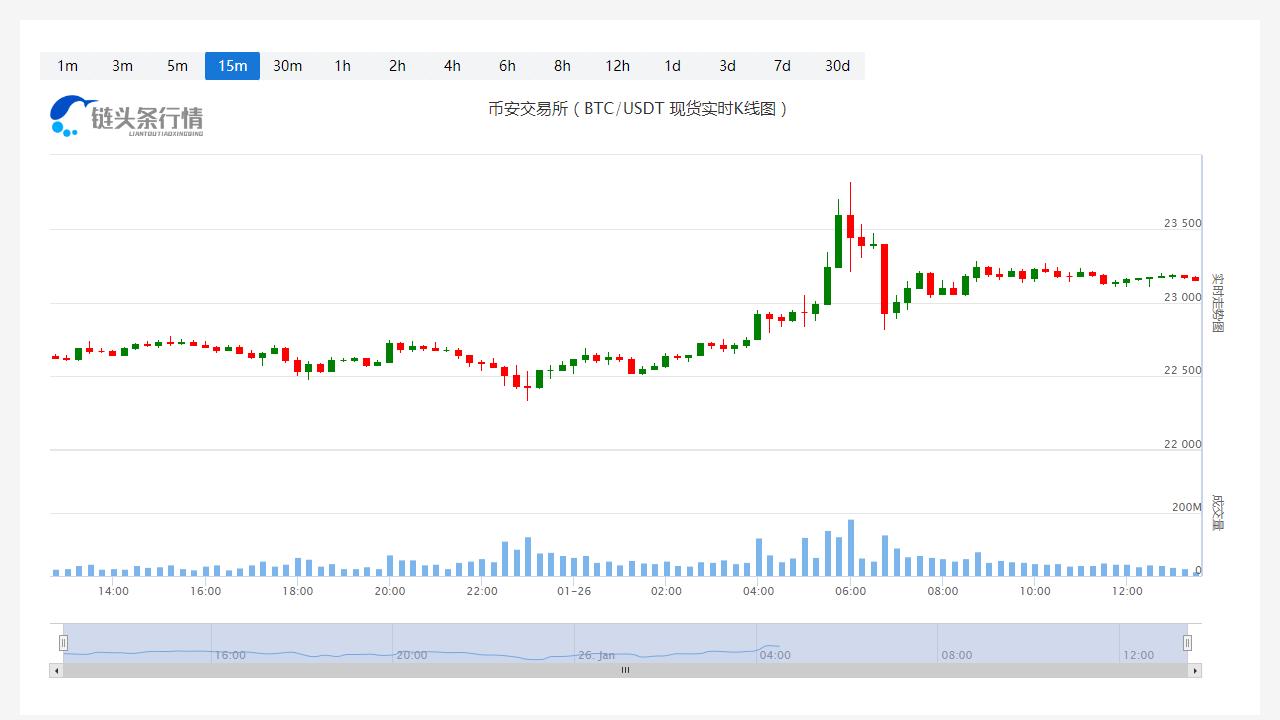Click the tallest volume bar at 06:00

click(851, 548)
